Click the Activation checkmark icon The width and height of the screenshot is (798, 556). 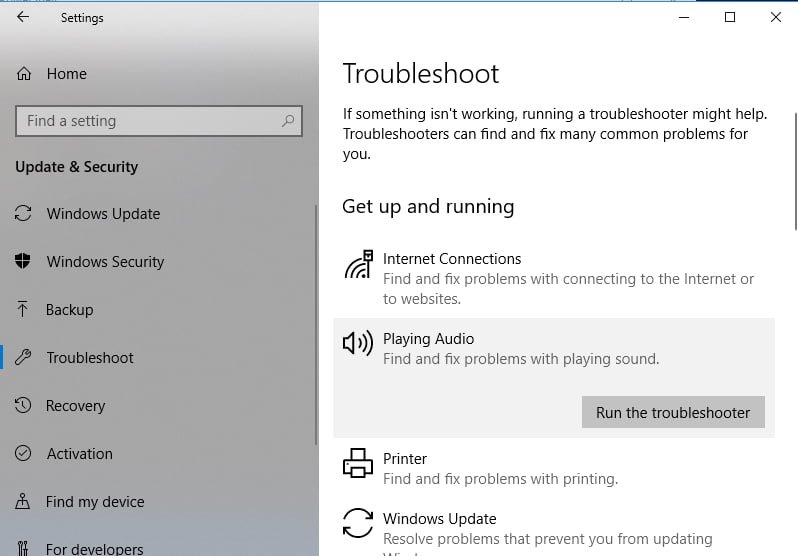24,454
